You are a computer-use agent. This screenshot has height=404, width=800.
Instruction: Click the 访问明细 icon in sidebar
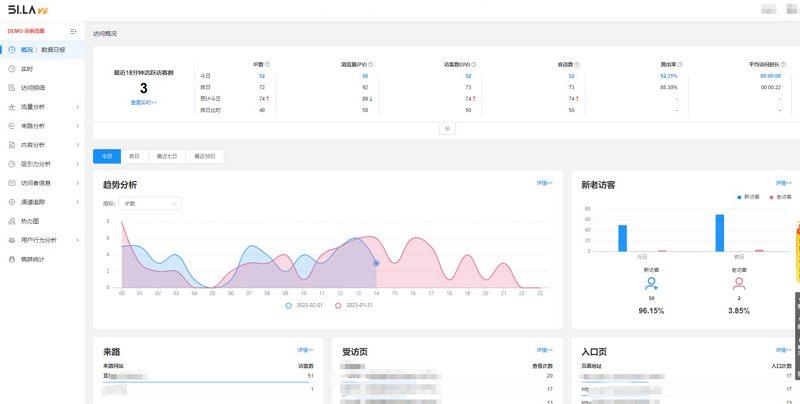(x=12, y=88)
